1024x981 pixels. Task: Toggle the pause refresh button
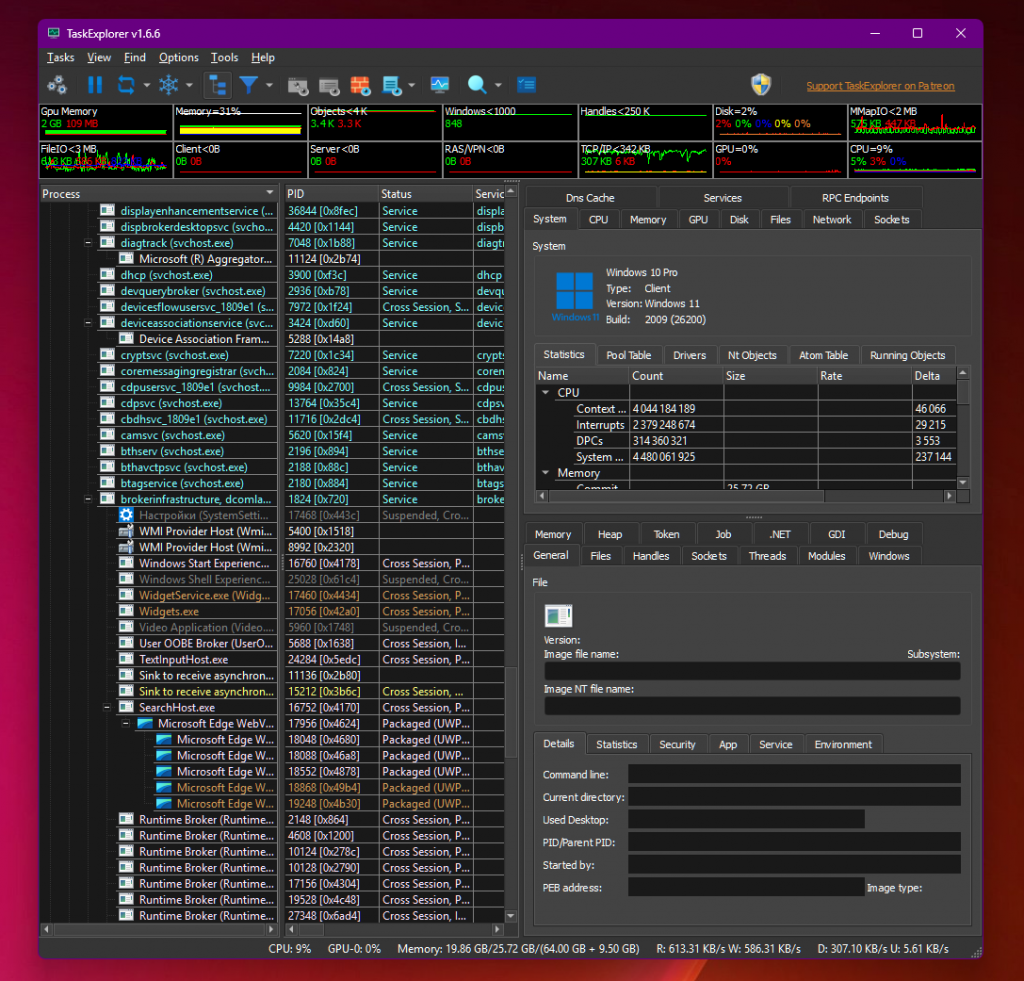(x=95, y=85)
